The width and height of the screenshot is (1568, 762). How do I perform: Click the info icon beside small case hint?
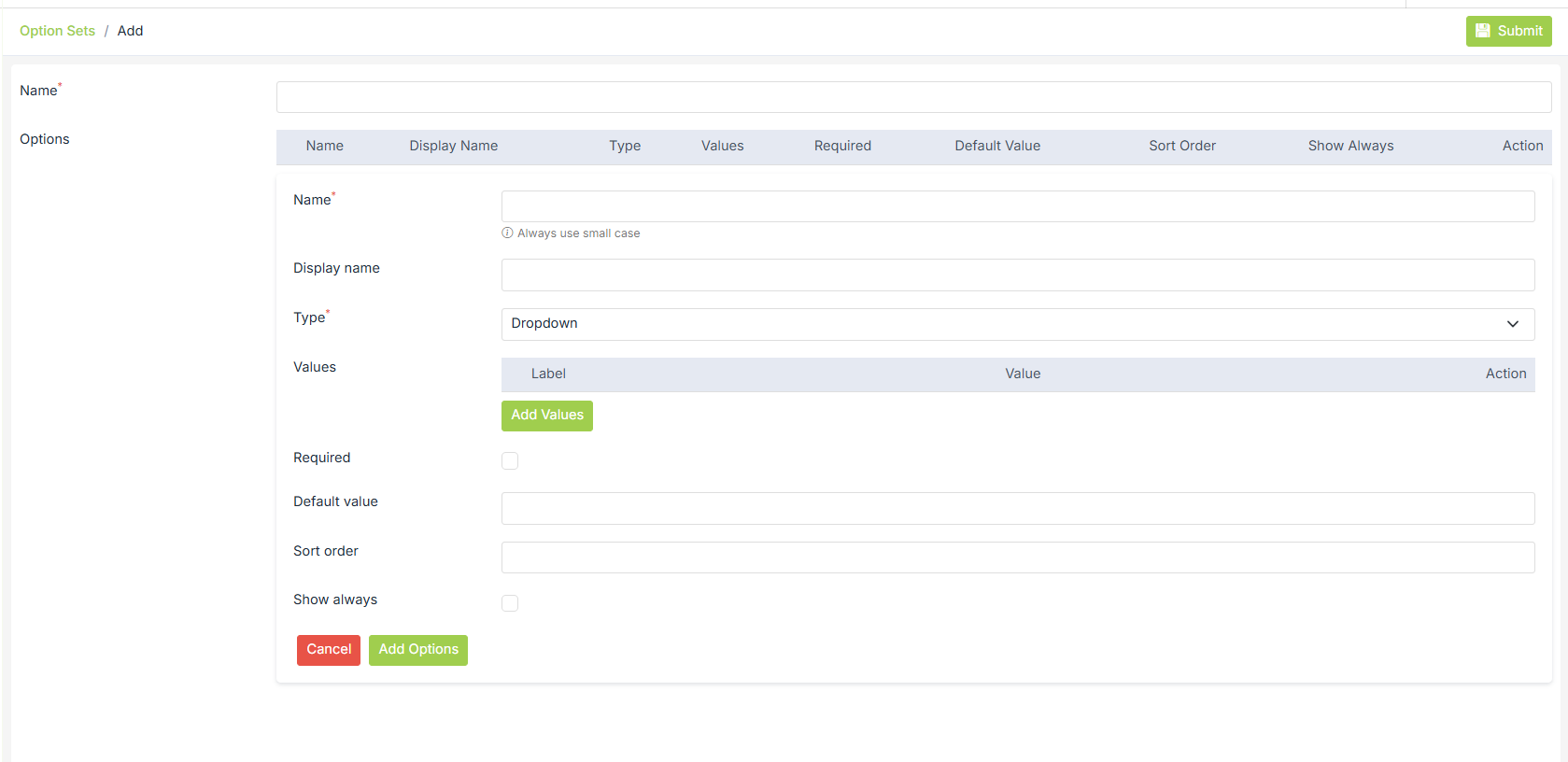[507, 233]
